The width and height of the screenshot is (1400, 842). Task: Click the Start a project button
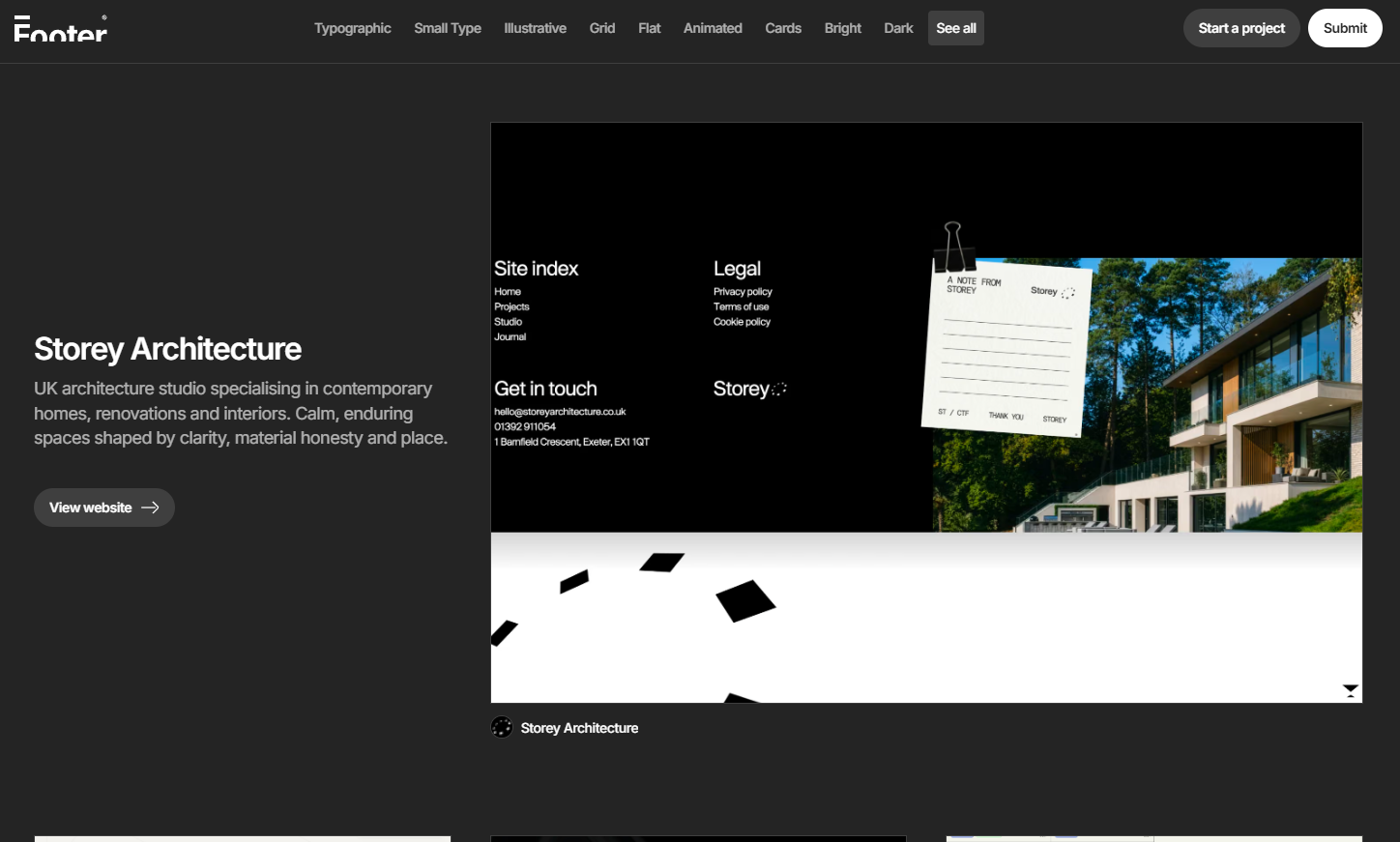[x=1241, y=28]
